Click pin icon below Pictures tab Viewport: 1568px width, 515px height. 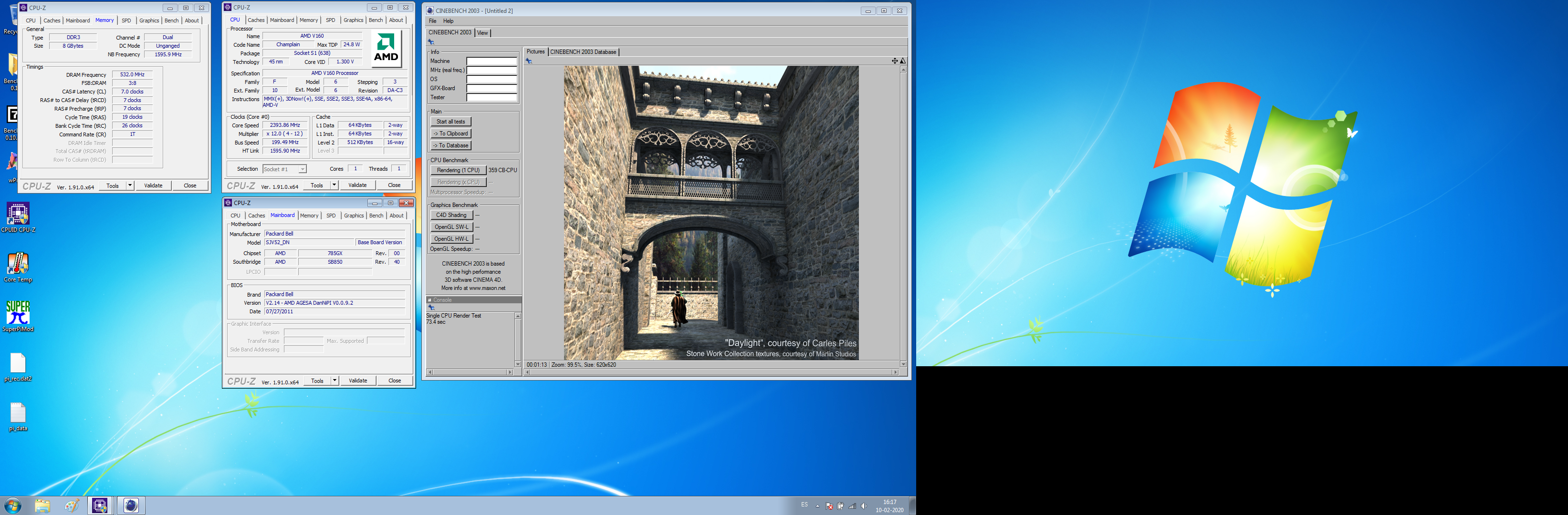(529, 61)
